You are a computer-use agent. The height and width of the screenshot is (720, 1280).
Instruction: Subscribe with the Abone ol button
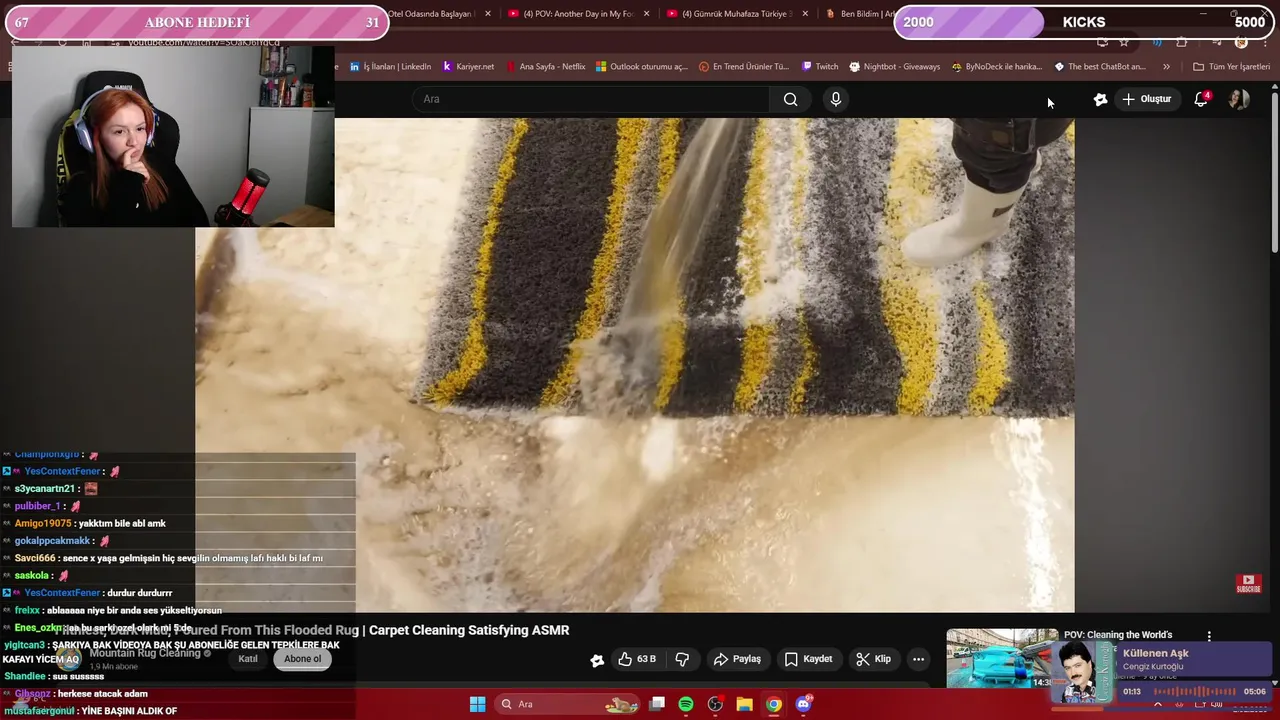tap(303, 659)
